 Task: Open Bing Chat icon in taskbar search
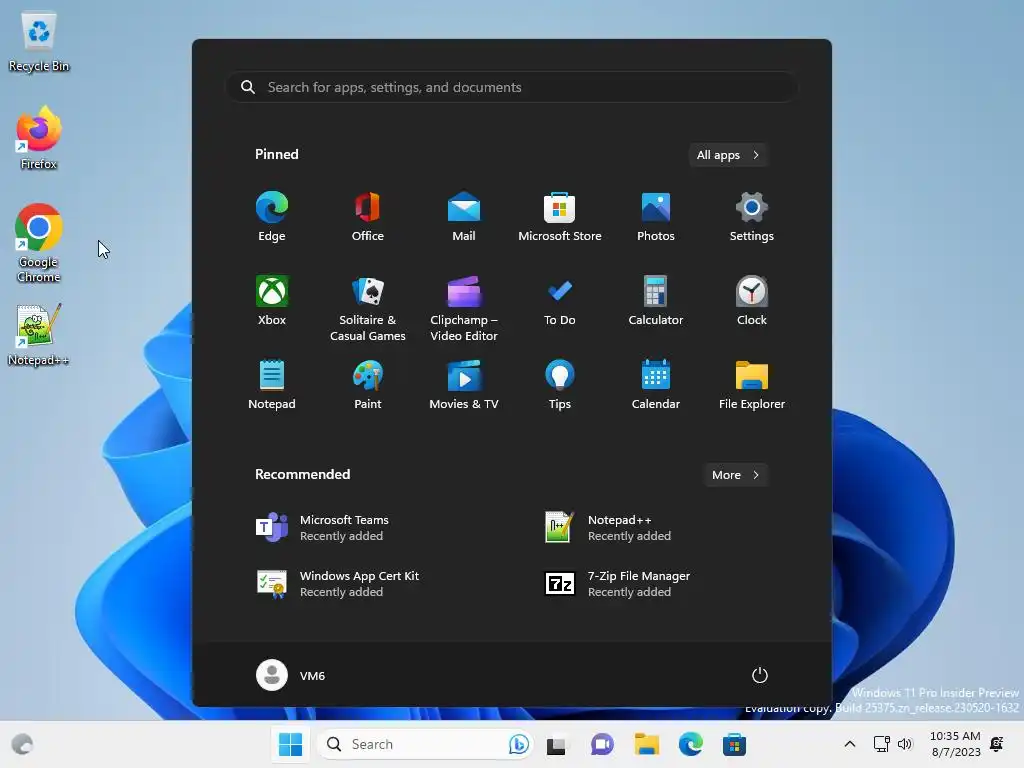tap(519, 744)
